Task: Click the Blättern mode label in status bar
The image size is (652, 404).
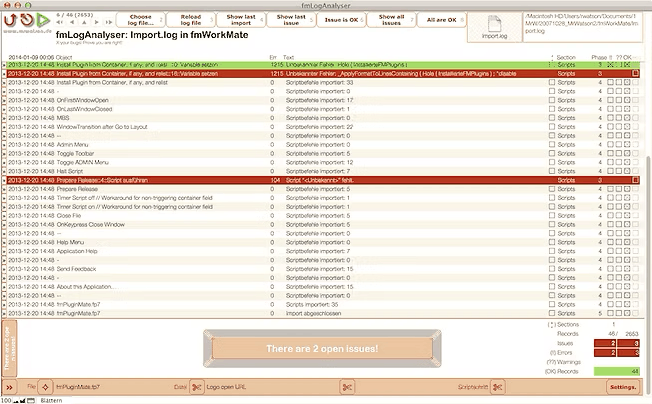Action: (51, 400)
